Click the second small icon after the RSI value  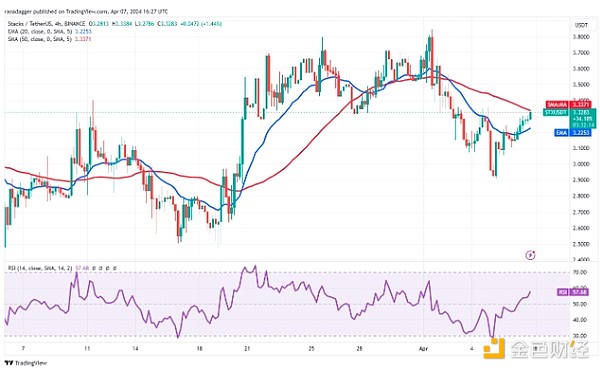click(101, 269)
